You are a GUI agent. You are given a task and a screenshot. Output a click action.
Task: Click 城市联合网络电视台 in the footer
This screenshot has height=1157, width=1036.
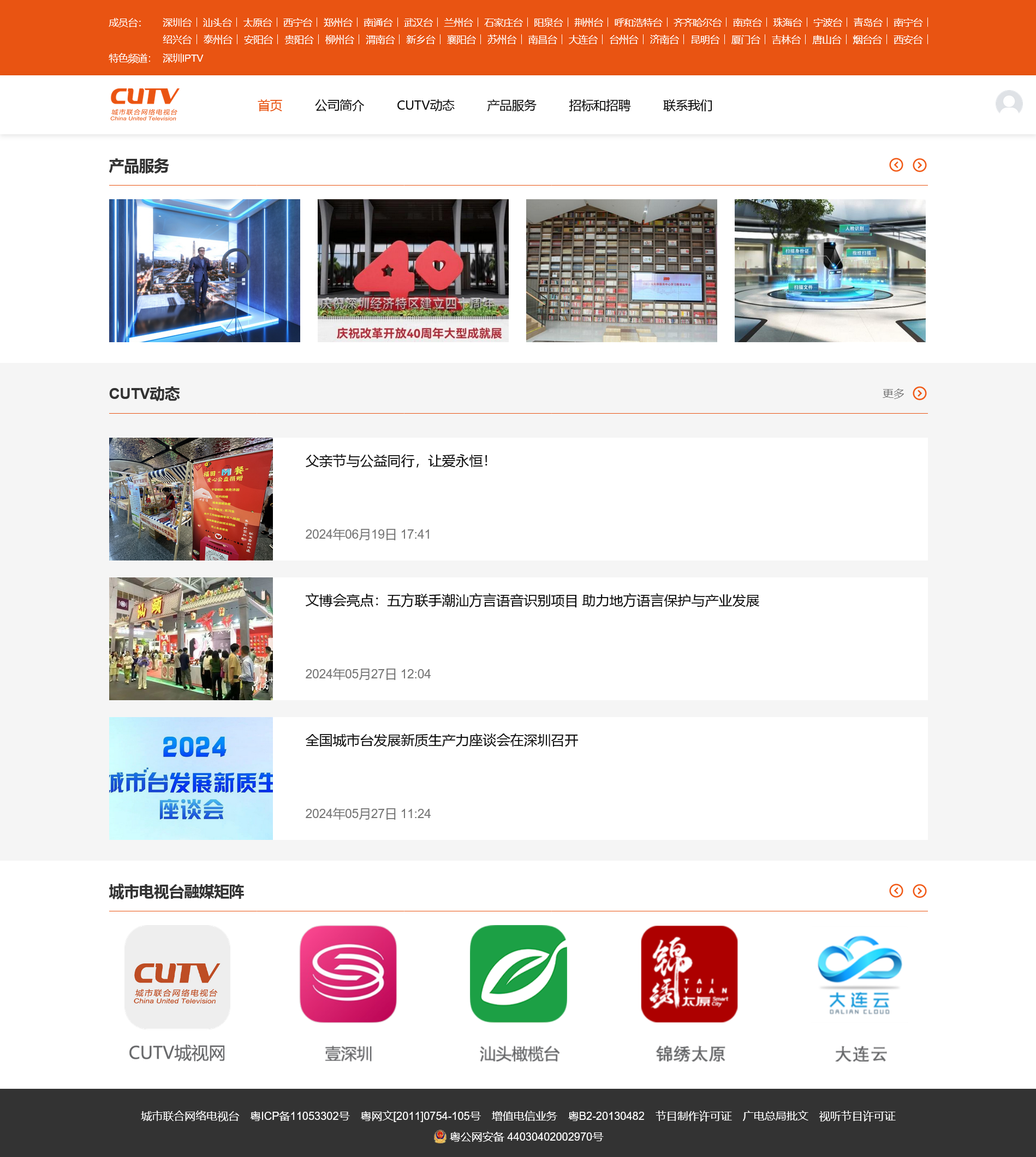tap(190, 1116)
